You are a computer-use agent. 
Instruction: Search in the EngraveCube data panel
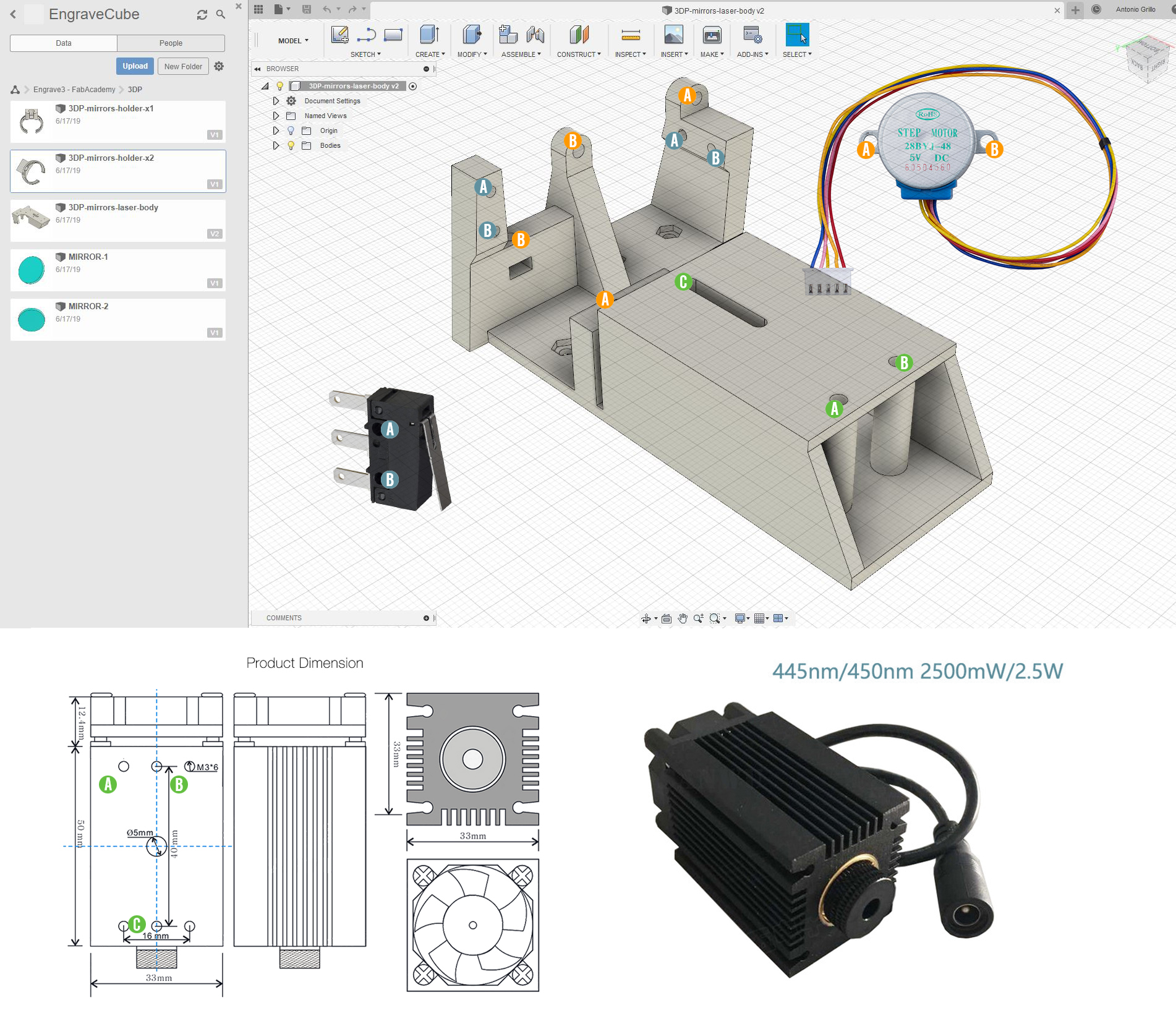click(221, 14)
